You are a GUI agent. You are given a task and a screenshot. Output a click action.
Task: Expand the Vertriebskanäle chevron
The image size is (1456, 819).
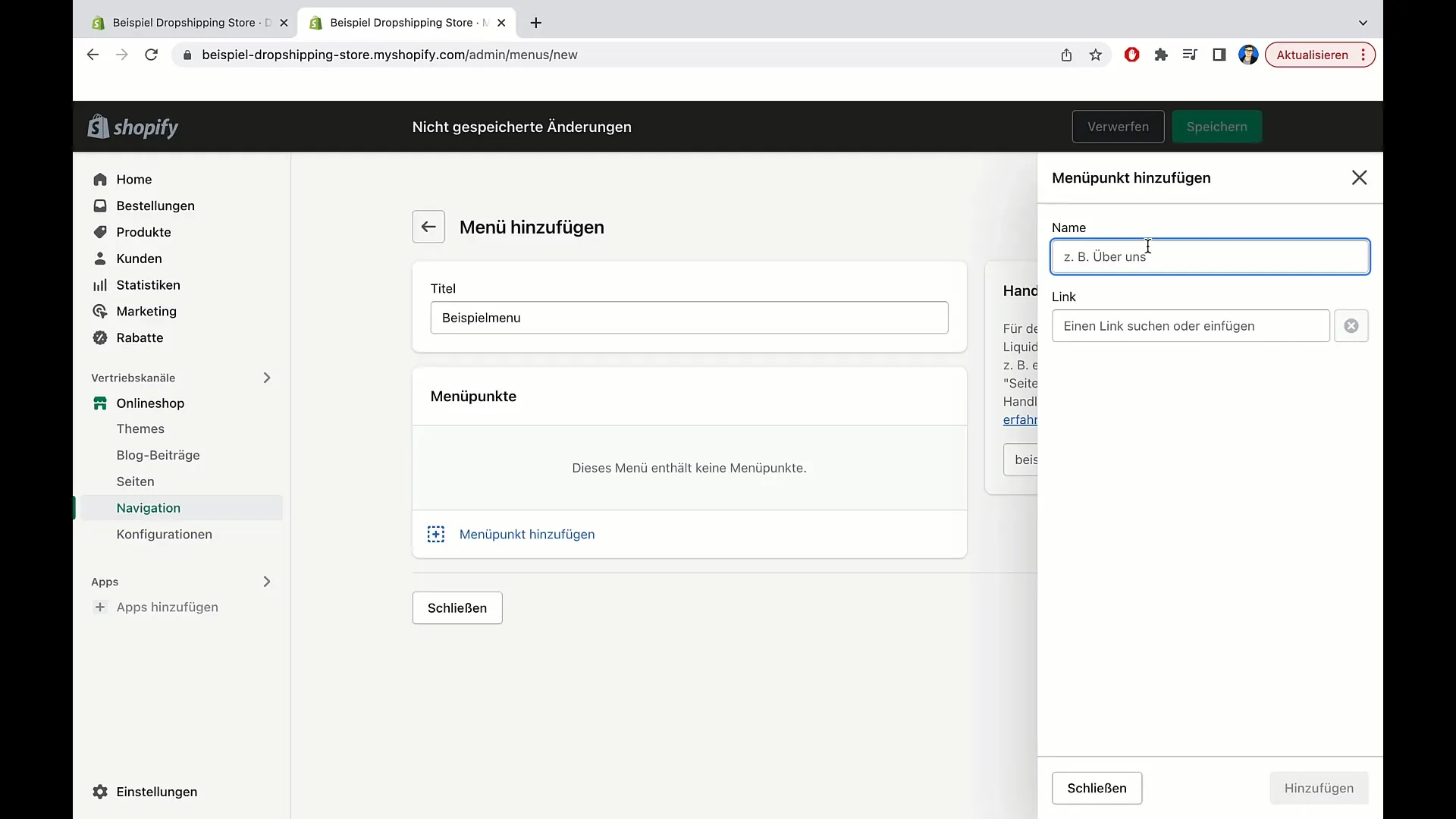tap(266, 378)
